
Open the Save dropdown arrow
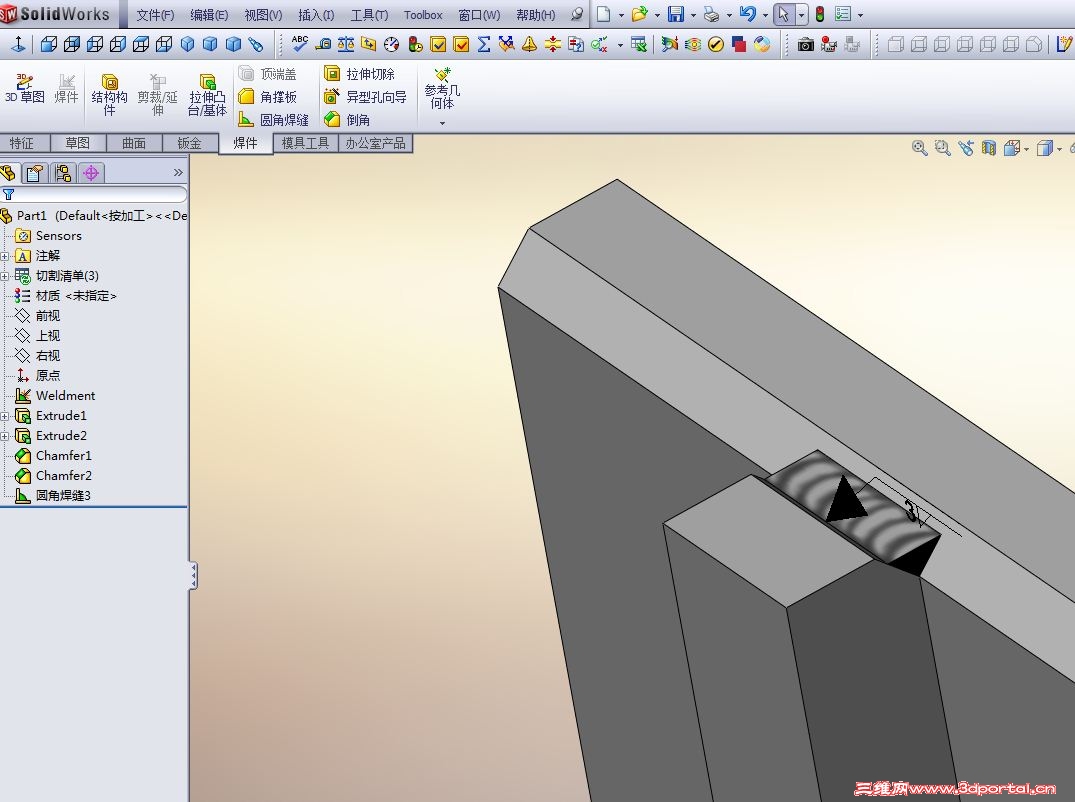[x=693, y=15]
